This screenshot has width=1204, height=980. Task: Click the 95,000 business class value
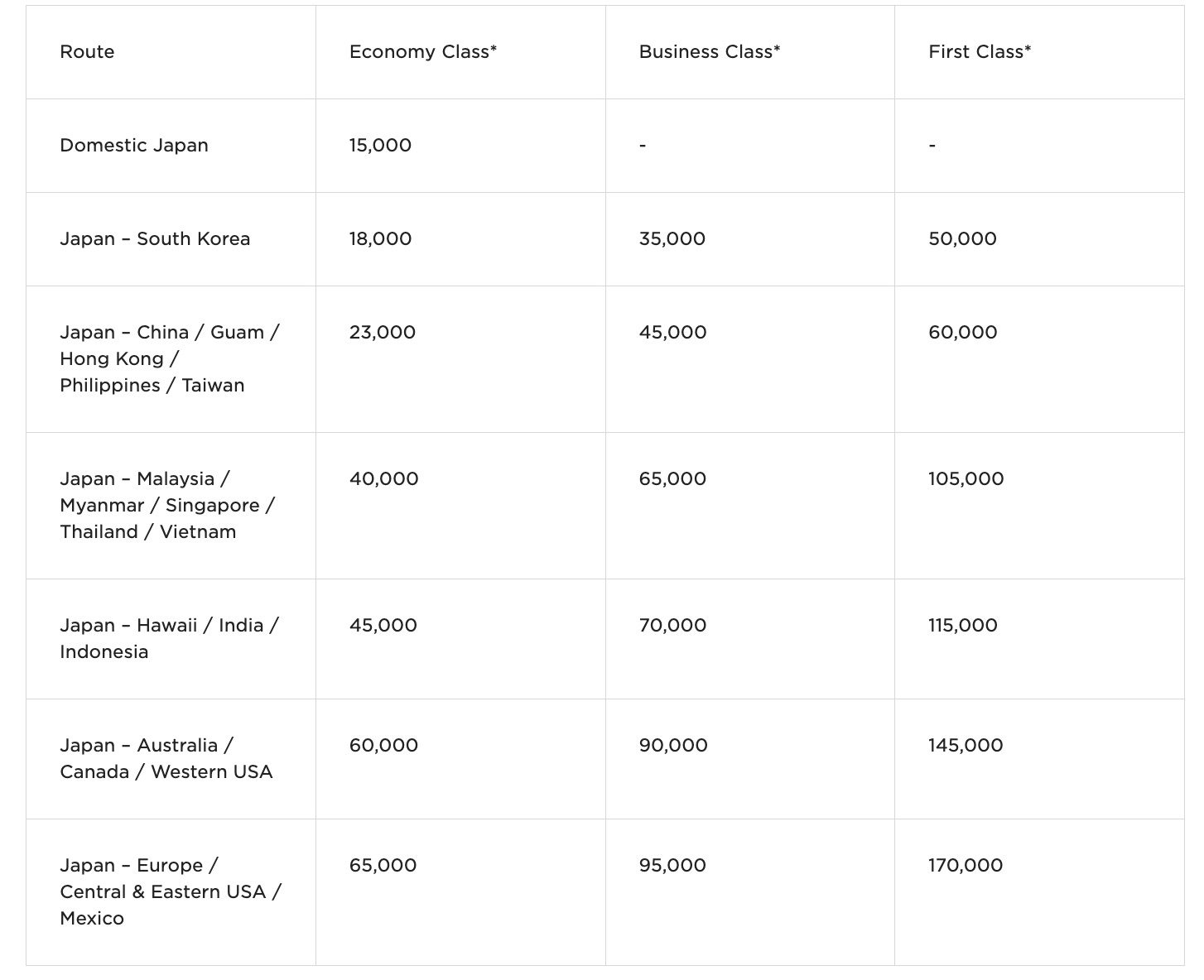672,866
